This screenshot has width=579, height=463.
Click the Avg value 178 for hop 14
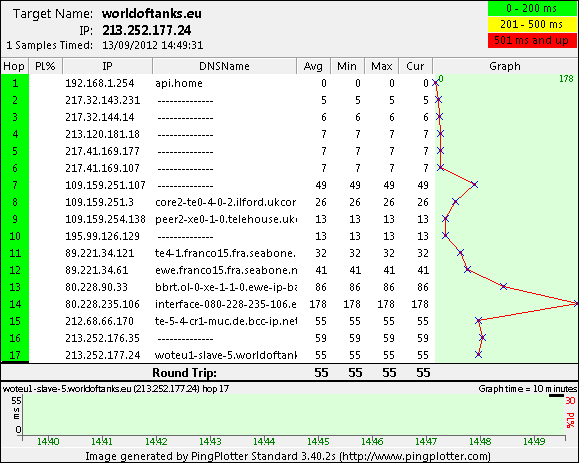pos(318,304)
